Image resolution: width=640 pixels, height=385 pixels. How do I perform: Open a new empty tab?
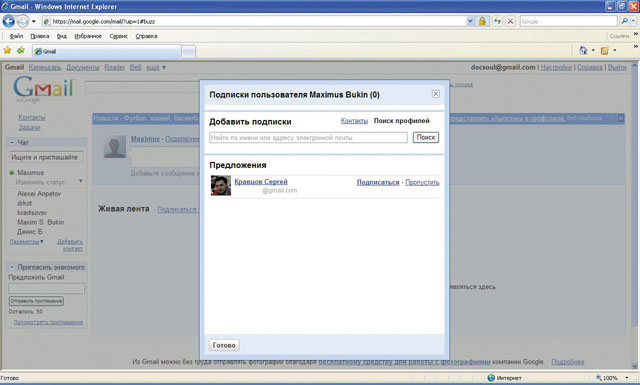tap(188, 52)
